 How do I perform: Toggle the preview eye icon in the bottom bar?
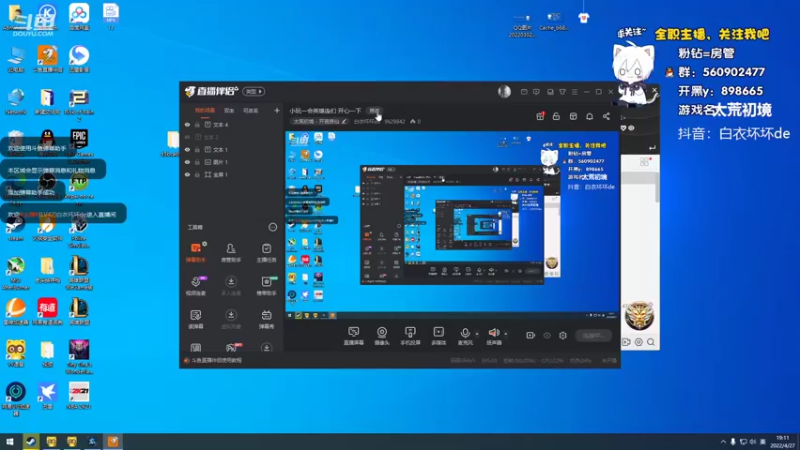pos(547,335)
